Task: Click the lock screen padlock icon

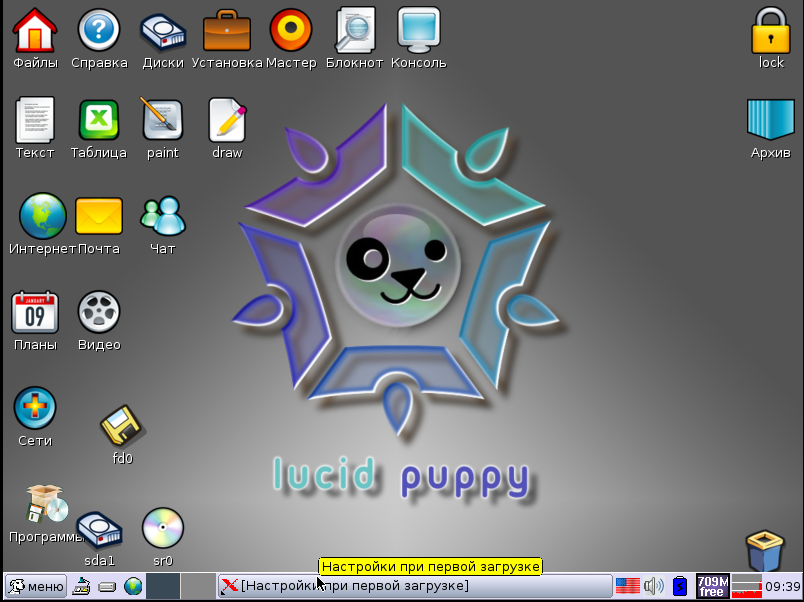Action: pyautogui.click(x=771, y=31)
